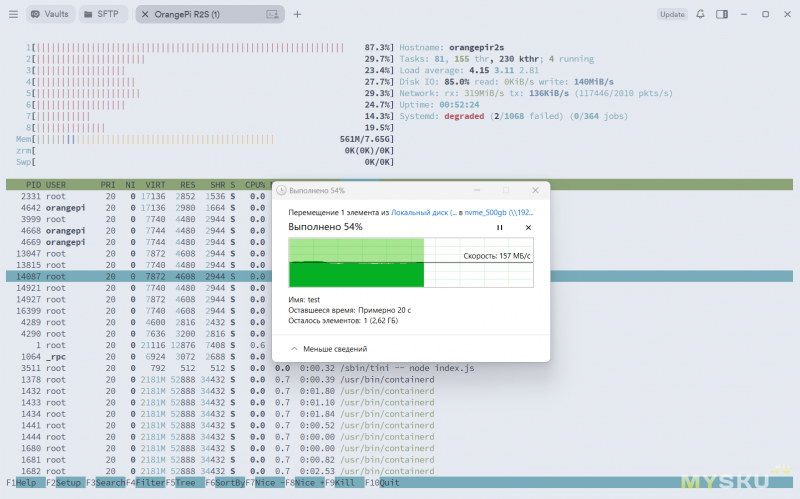Image resolution: width=800 pixels, height=499 pixels.
Task: Click the Disk IO 85.0% line
Action: click(x=506, y=82)
